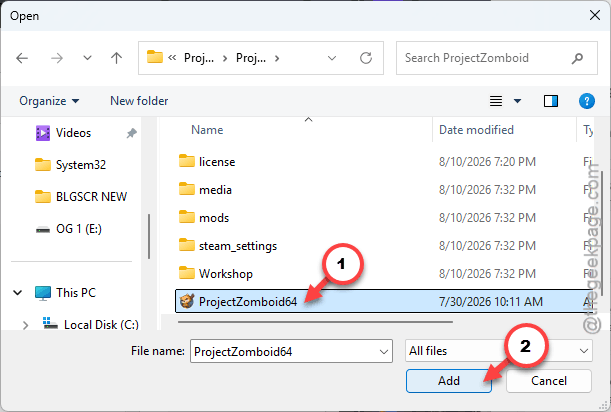Select the steam_settings folder
This screenshot has height=412, width=611.
[238, 246]
